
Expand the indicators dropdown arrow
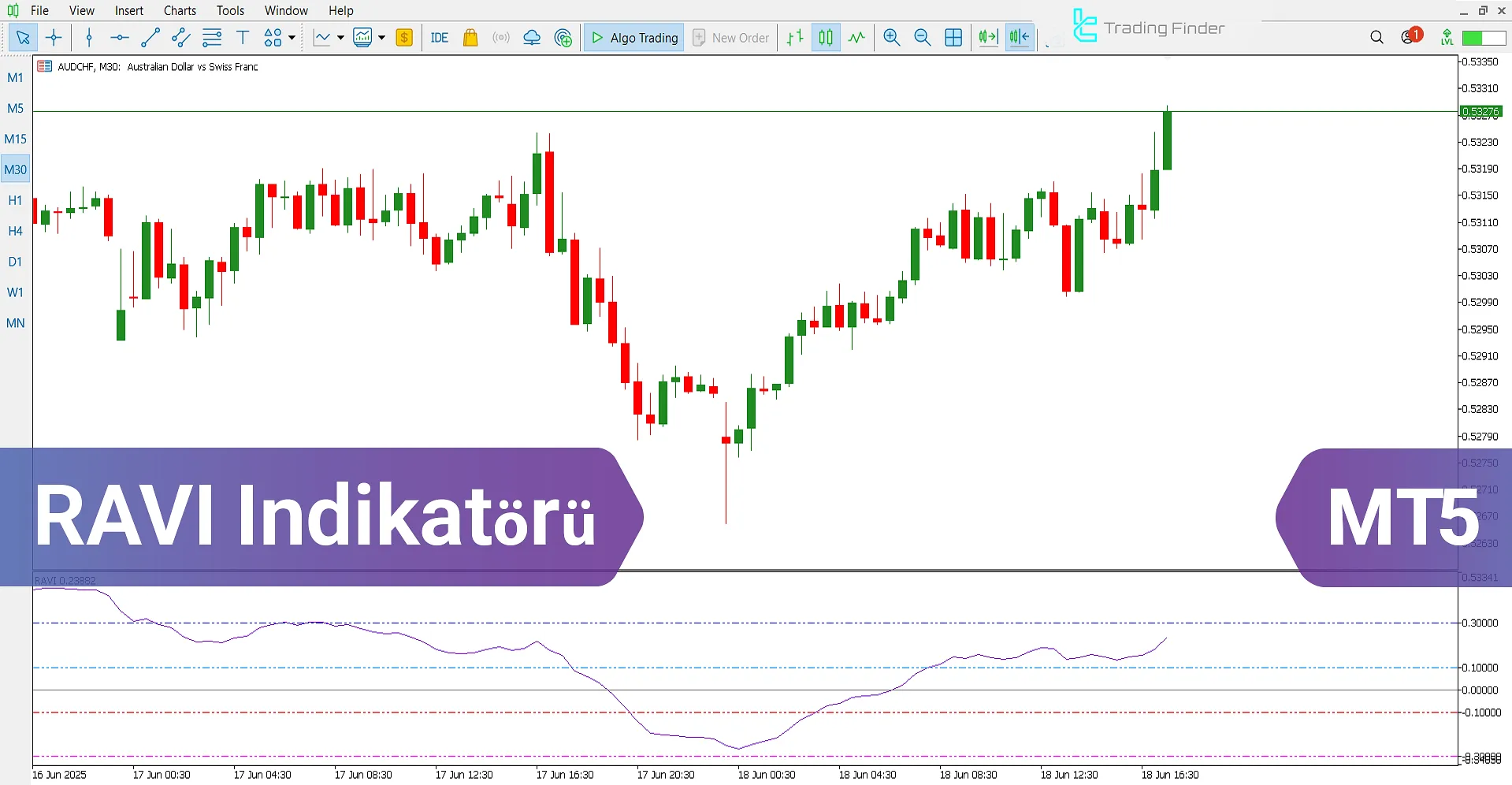(x=340, y=38)
